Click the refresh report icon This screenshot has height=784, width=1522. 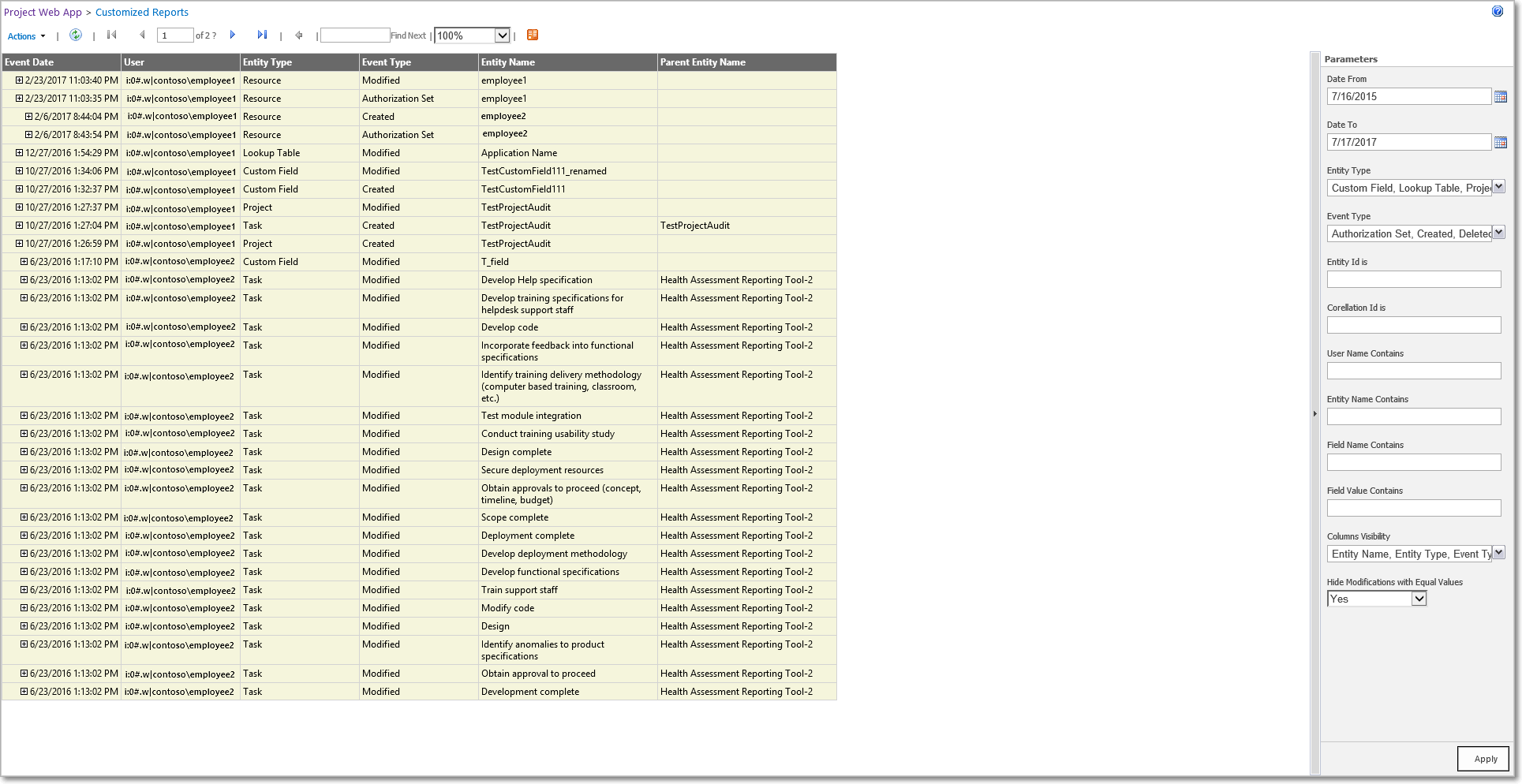76,35
